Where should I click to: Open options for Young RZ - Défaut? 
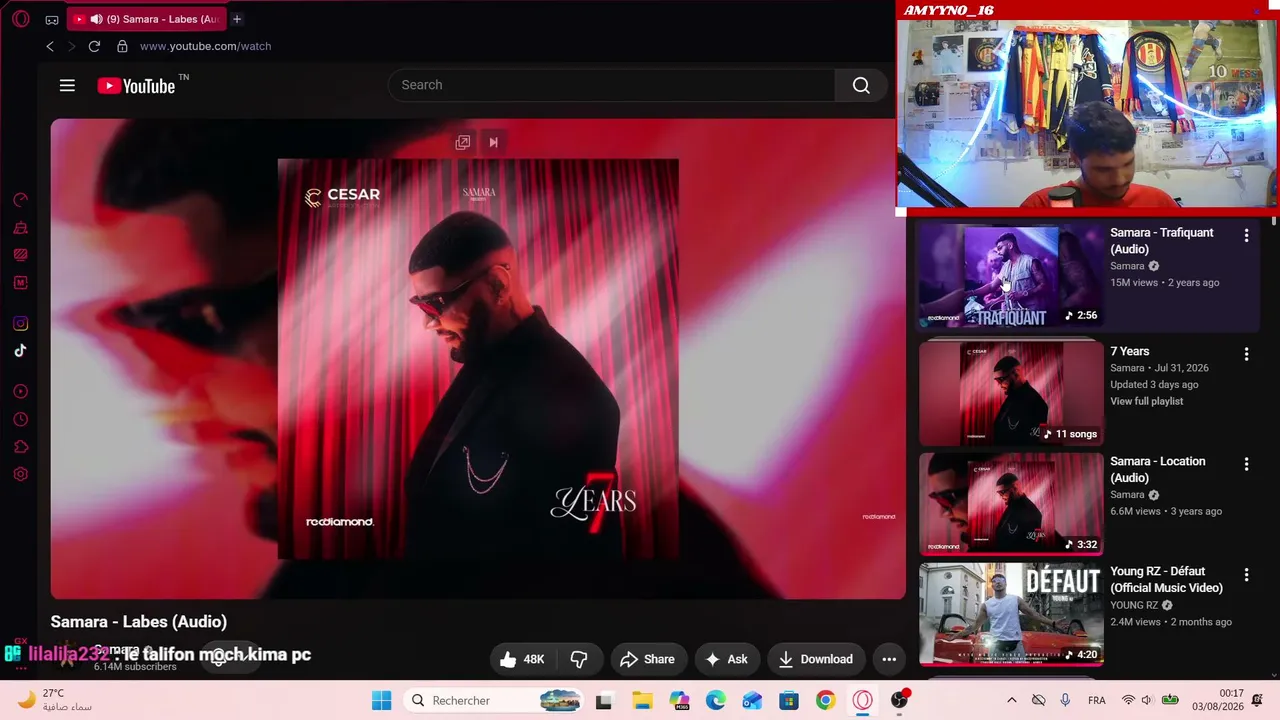point(1246,575)
